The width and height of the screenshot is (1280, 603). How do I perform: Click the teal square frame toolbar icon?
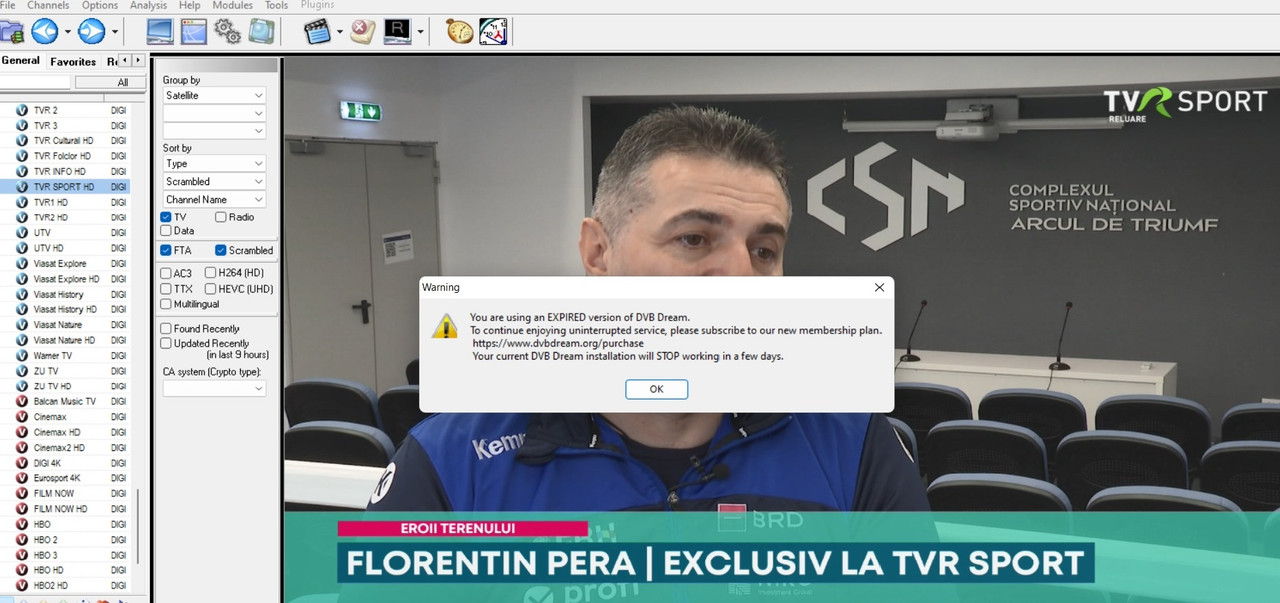point(261,32)
